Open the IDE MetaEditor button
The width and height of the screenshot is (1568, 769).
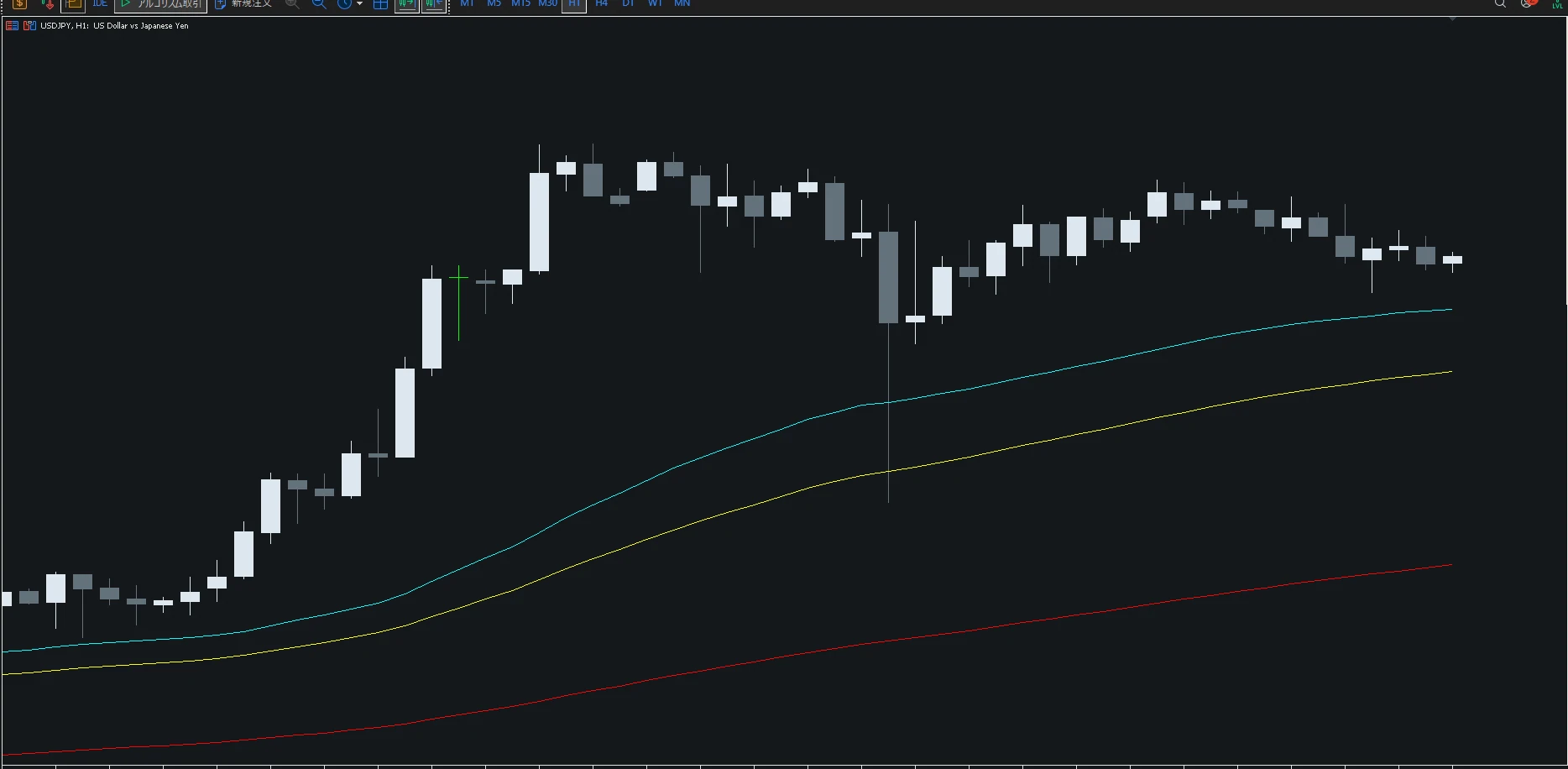click(100, 3)
